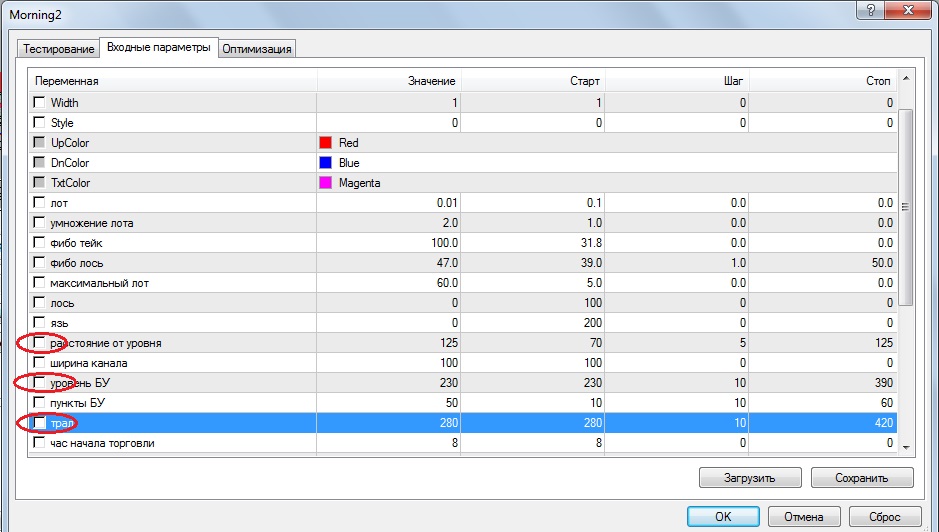This screenshot has width=939, height=532.
Task: Click the Значение column header
Action: pos(389,81)
